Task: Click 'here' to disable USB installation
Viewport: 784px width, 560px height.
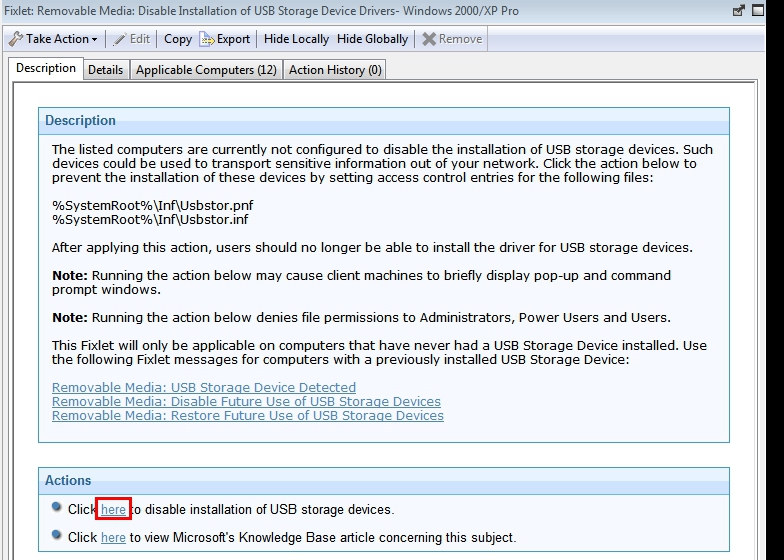Action: coord(113,509)
